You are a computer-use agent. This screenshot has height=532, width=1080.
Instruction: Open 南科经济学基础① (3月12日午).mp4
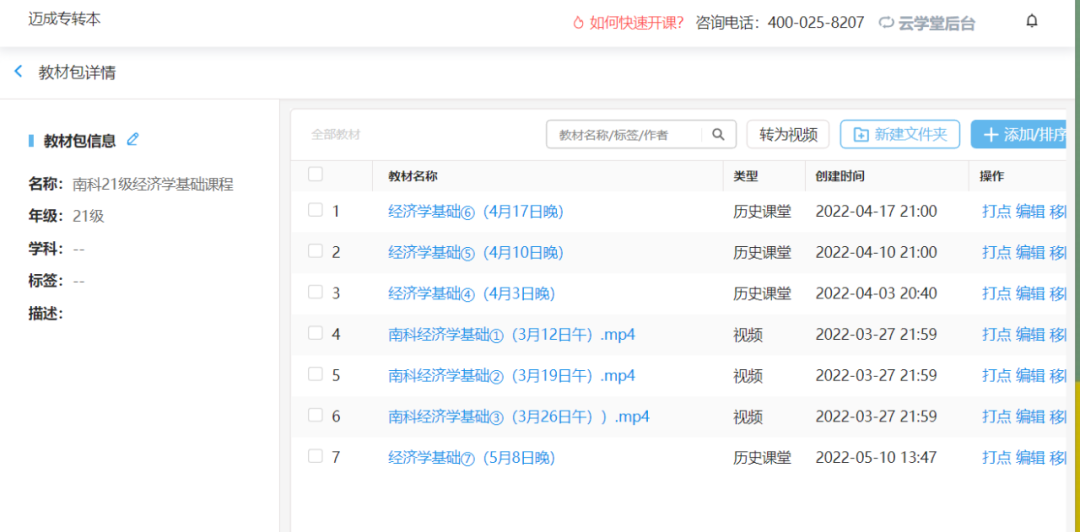(x=512, y=335)
